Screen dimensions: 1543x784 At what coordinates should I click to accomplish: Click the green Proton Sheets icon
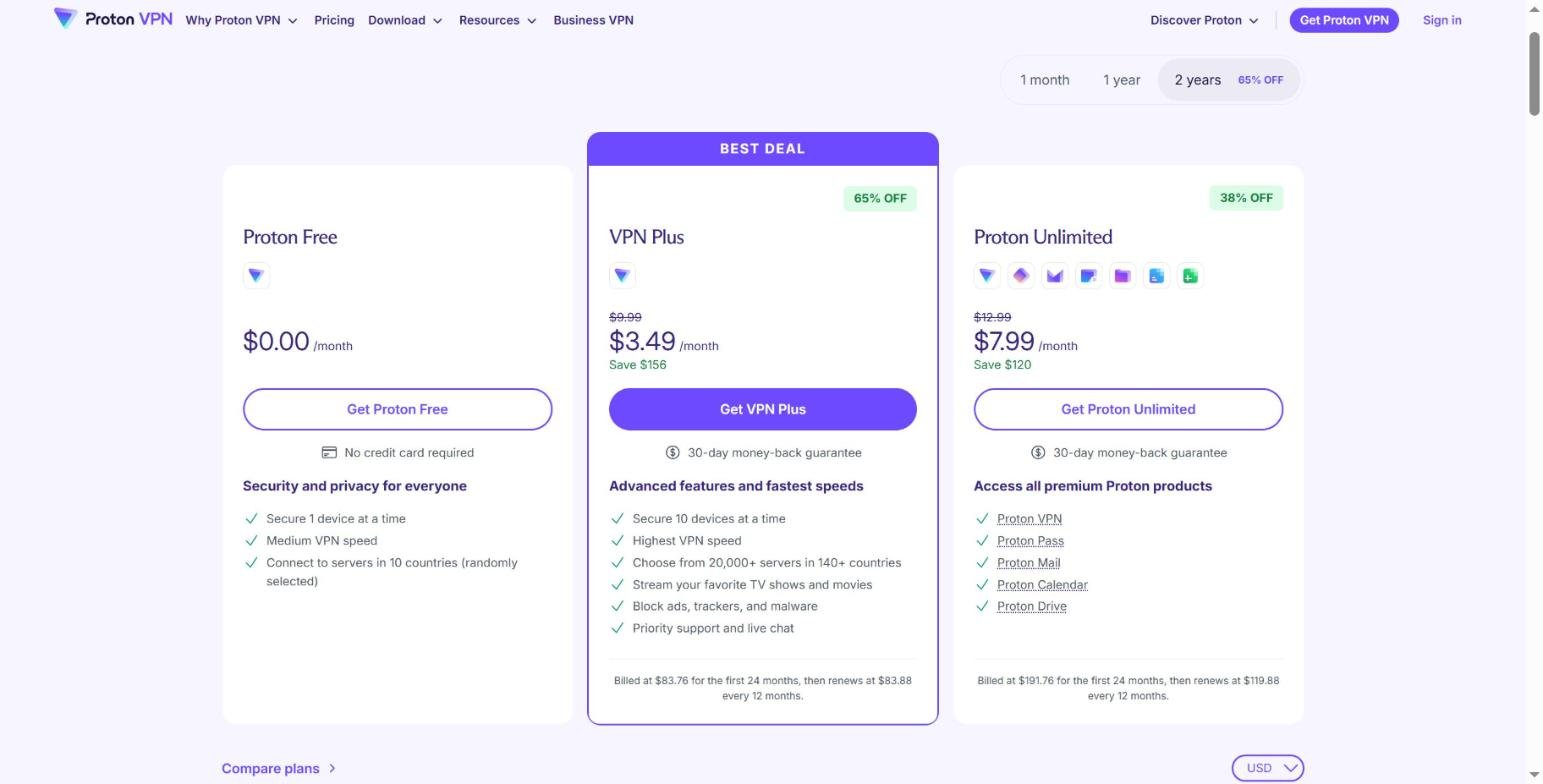[x=1191, y=276]
